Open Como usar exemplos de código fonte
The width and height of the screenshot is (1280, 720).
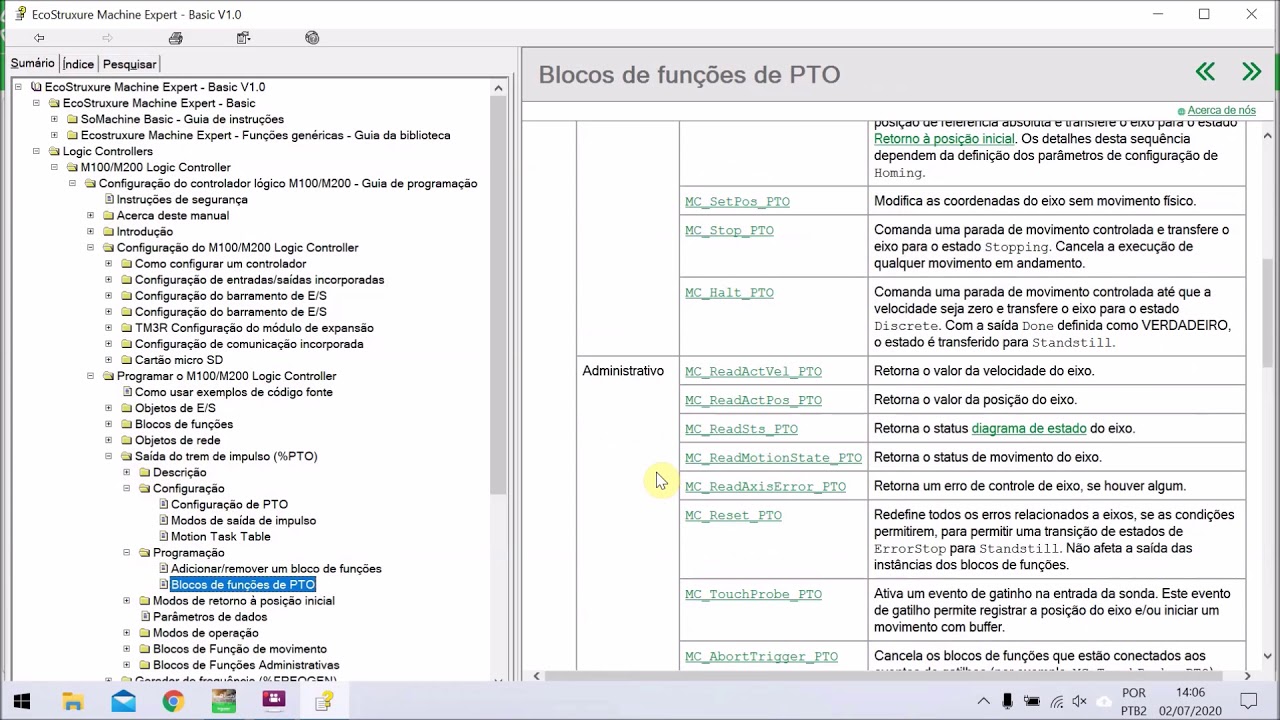pyautogui.click(x=234, y=392)
